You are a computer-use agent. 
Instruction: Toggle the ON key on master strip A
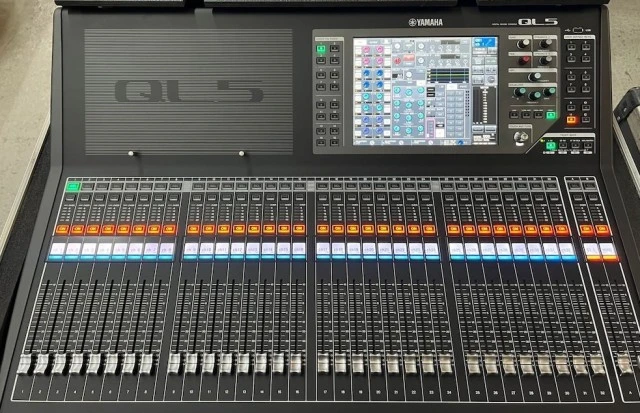tap(587, 229)
